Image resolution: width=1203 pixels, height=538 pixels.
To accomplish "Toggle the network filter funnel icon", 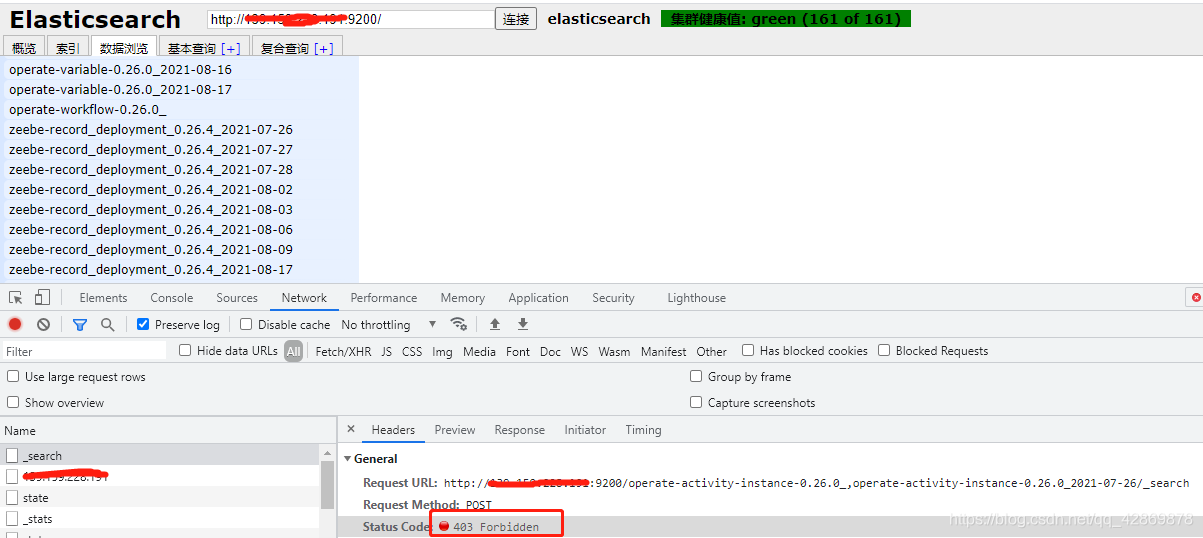I will (80, 324).
